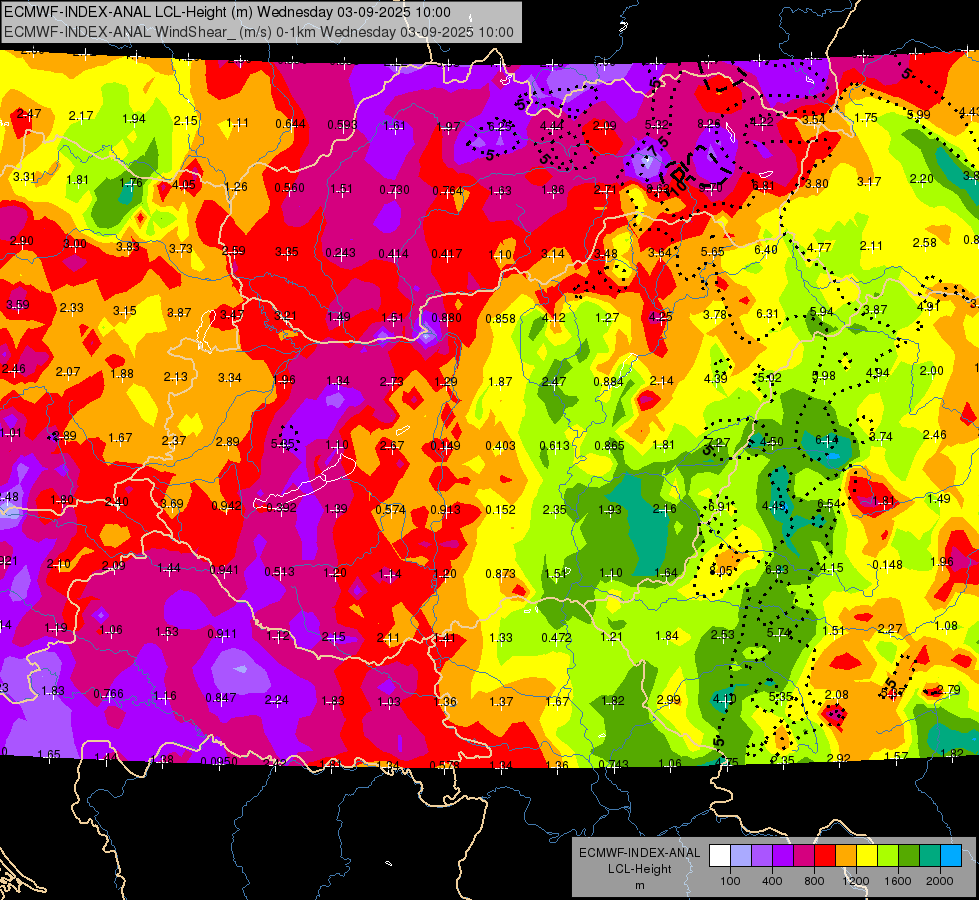Viewport: 979px width, 900px height.
Task: Click legend scale label 1200
Action: [x=855, y=881]
